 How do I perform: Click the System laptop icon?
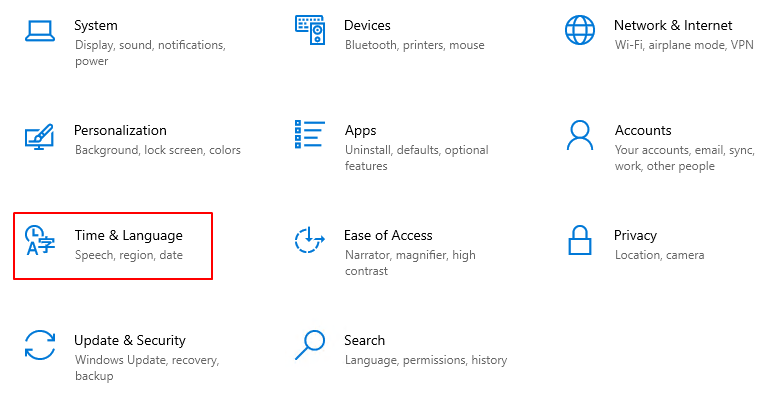point(40,29)
